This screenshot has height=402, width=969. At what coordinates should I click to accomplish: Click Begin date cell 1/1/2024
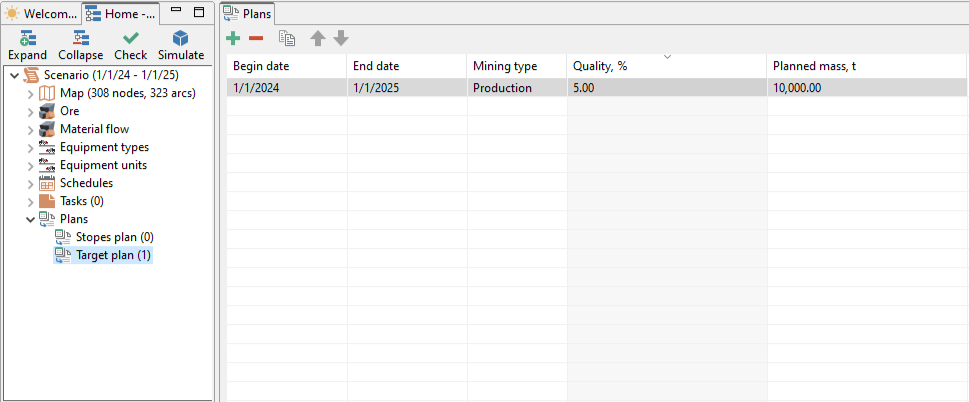coord(287,88)
